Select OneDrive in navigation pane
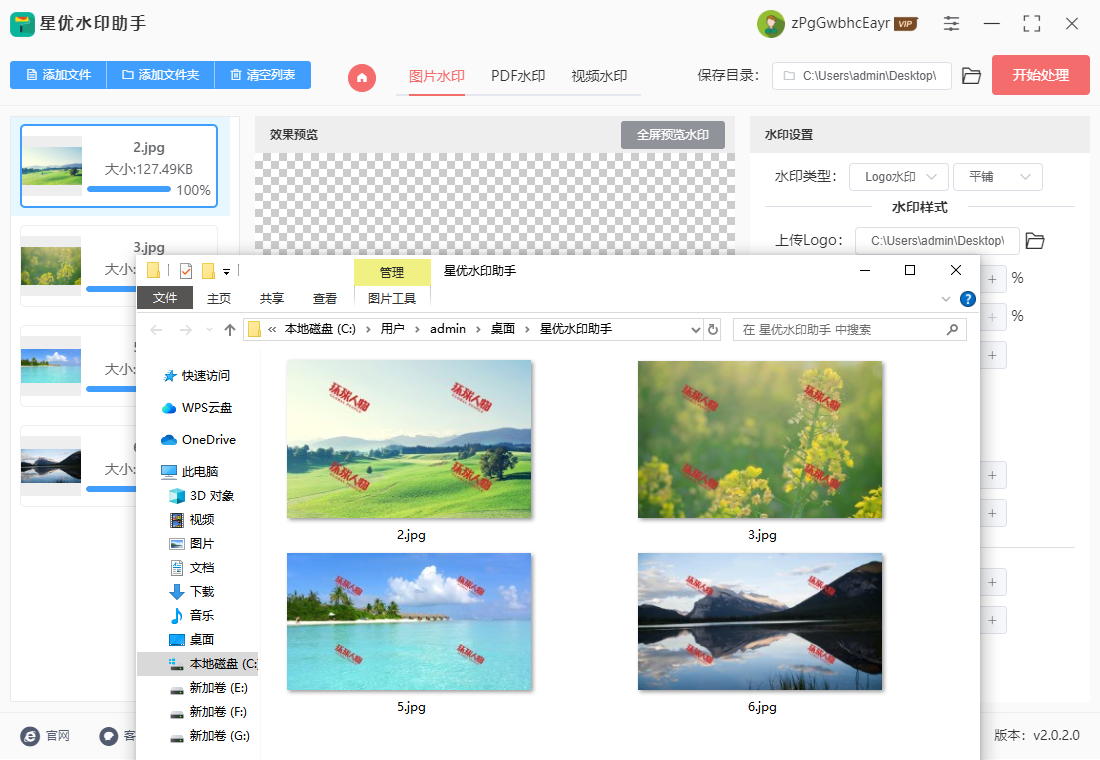 tap(199, 439)
